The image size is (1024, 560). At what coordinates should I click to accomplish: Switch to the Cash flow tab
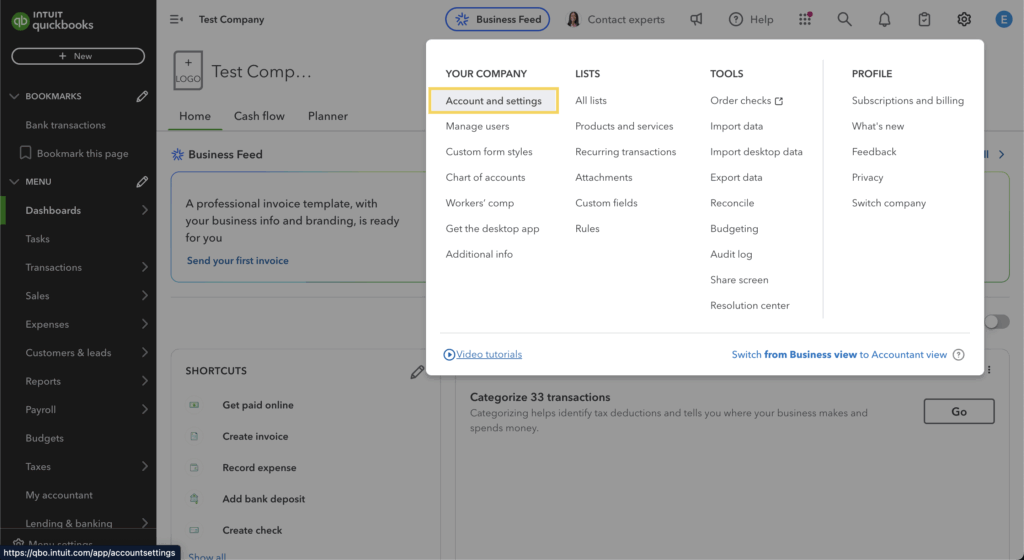click(x=259, y=116)
